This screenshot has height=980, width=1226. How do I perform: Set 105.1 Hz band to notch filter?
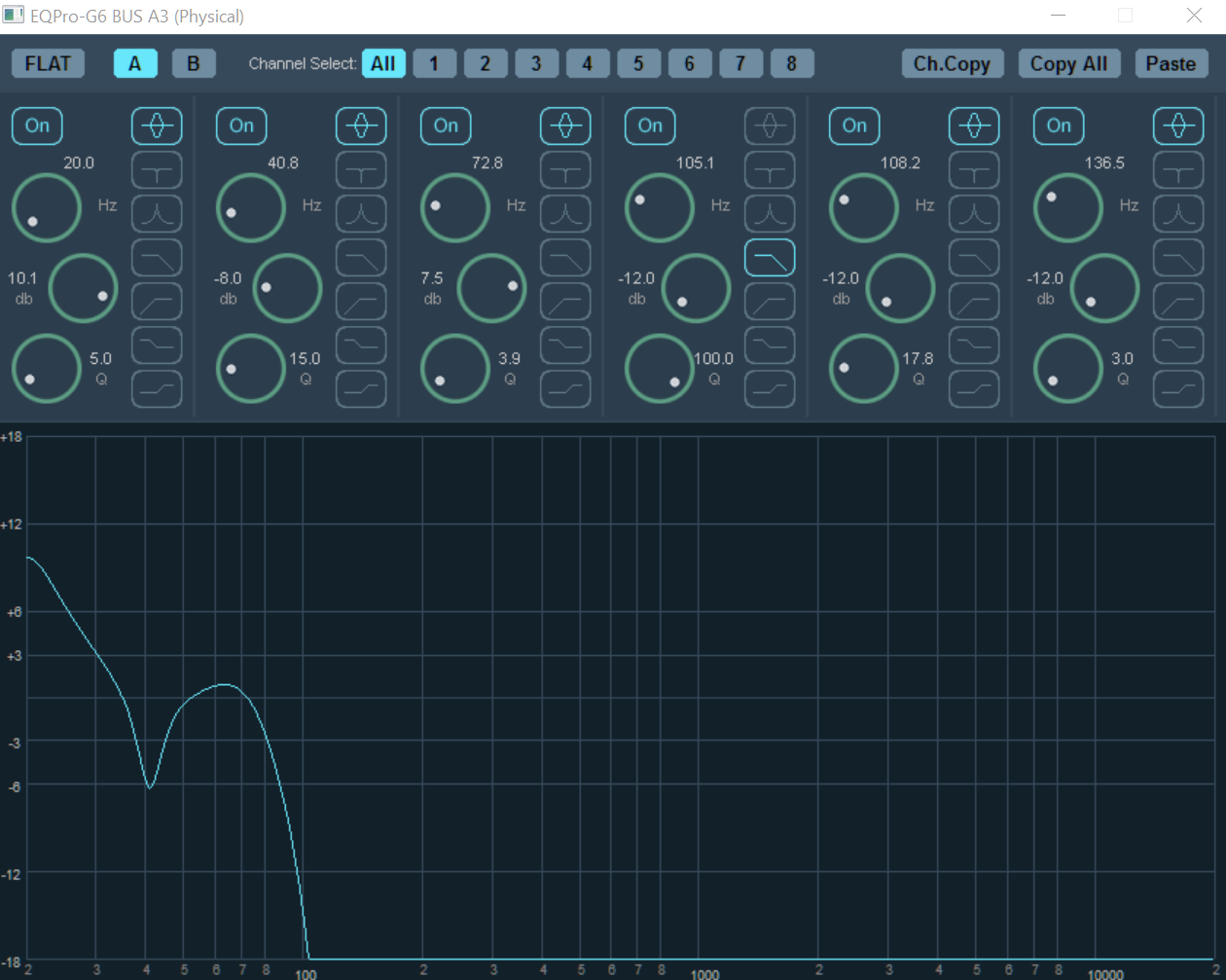coord(770,169)
